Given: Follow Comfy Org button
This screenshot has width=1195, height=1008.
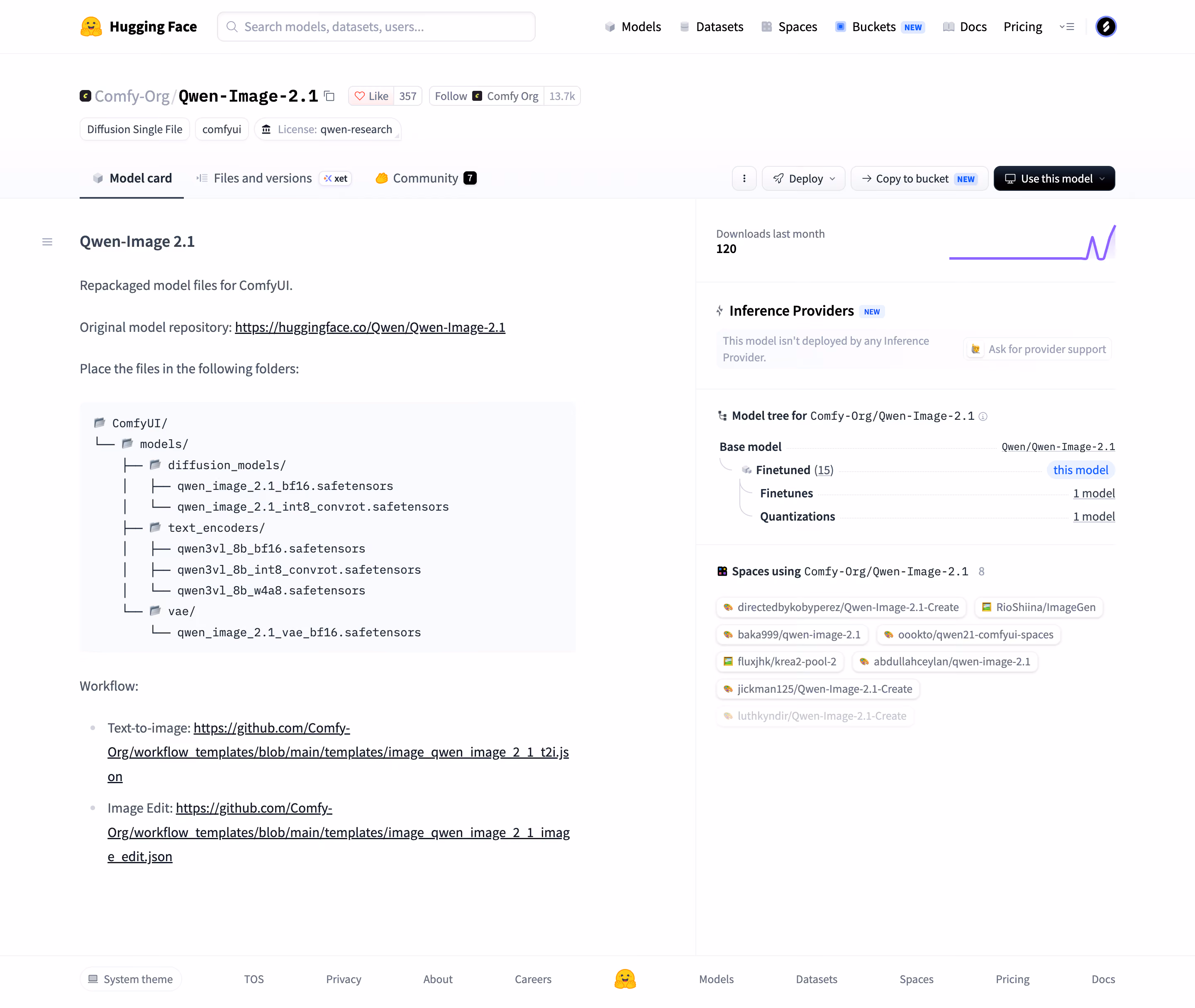Looking at the screenshot, I should [486, 96].
